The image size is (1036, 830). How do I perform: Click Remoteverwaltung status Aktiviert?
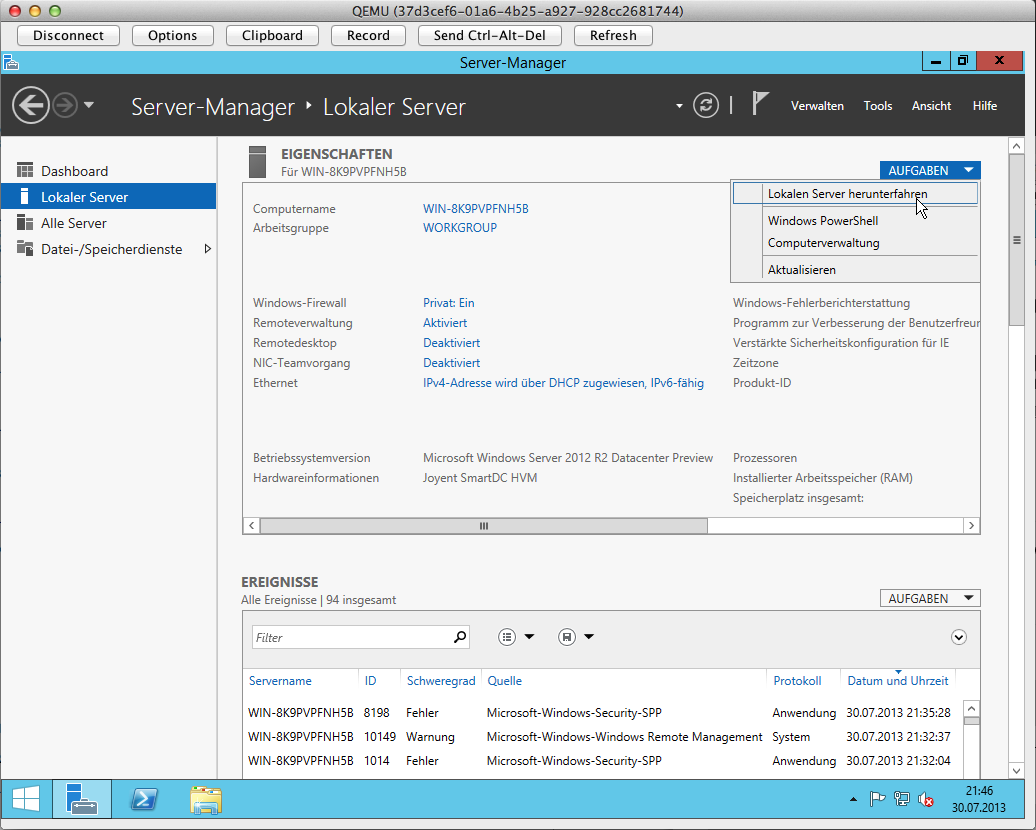tap(445, 323)
